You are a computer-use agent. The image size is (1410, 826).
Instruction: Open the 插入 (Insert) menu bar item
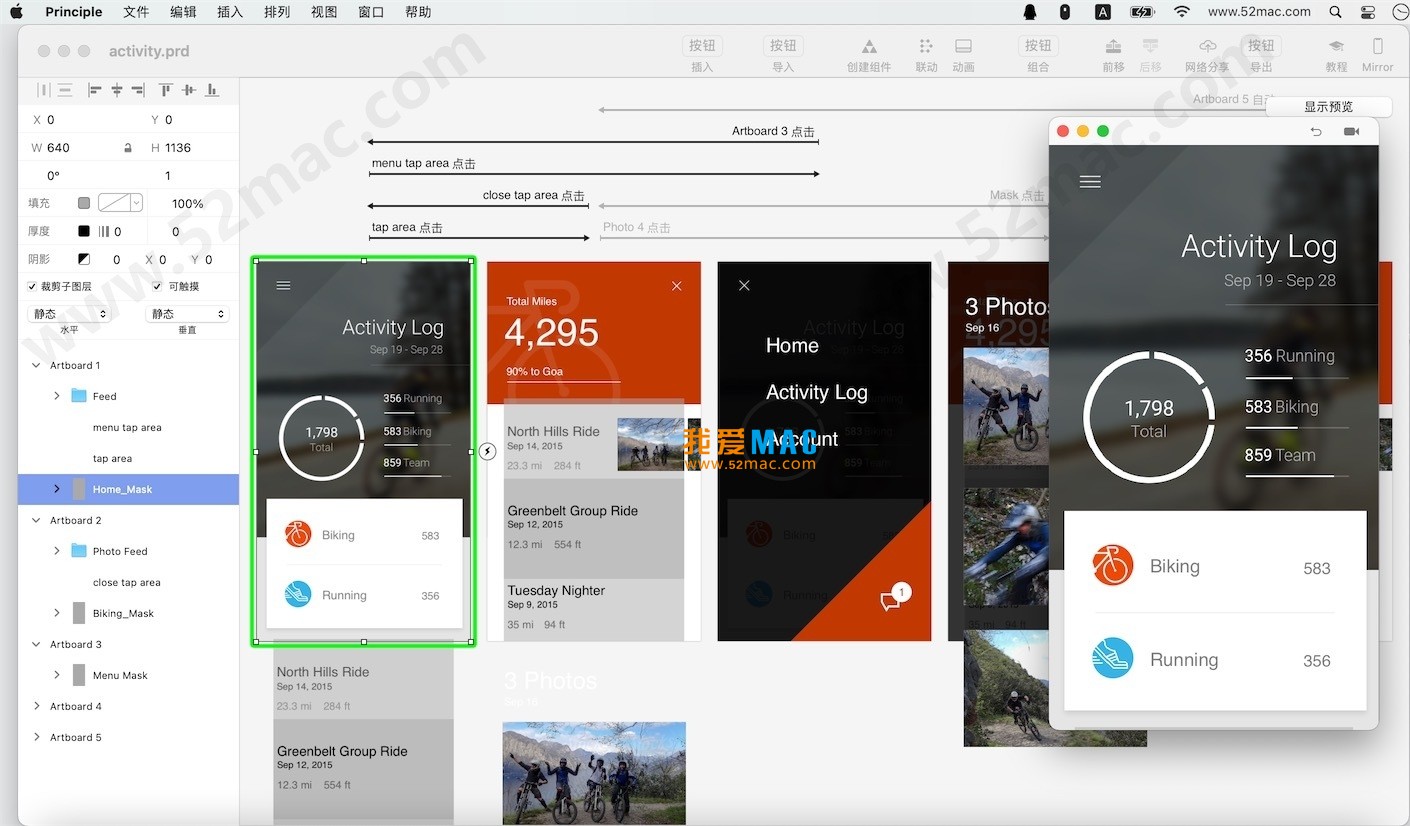tap(230, 12)
